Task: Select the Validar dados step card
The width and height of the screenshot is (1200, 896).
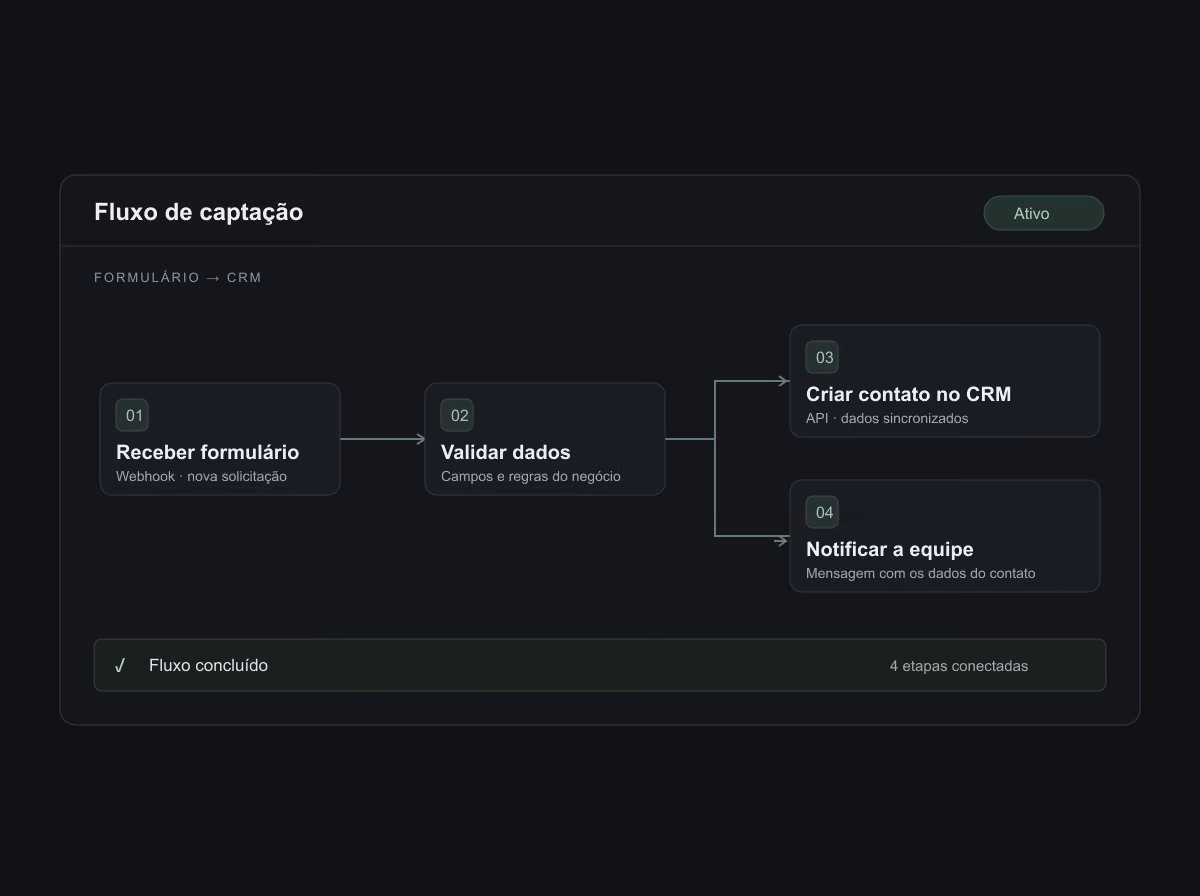Action: tap(545, 439)
